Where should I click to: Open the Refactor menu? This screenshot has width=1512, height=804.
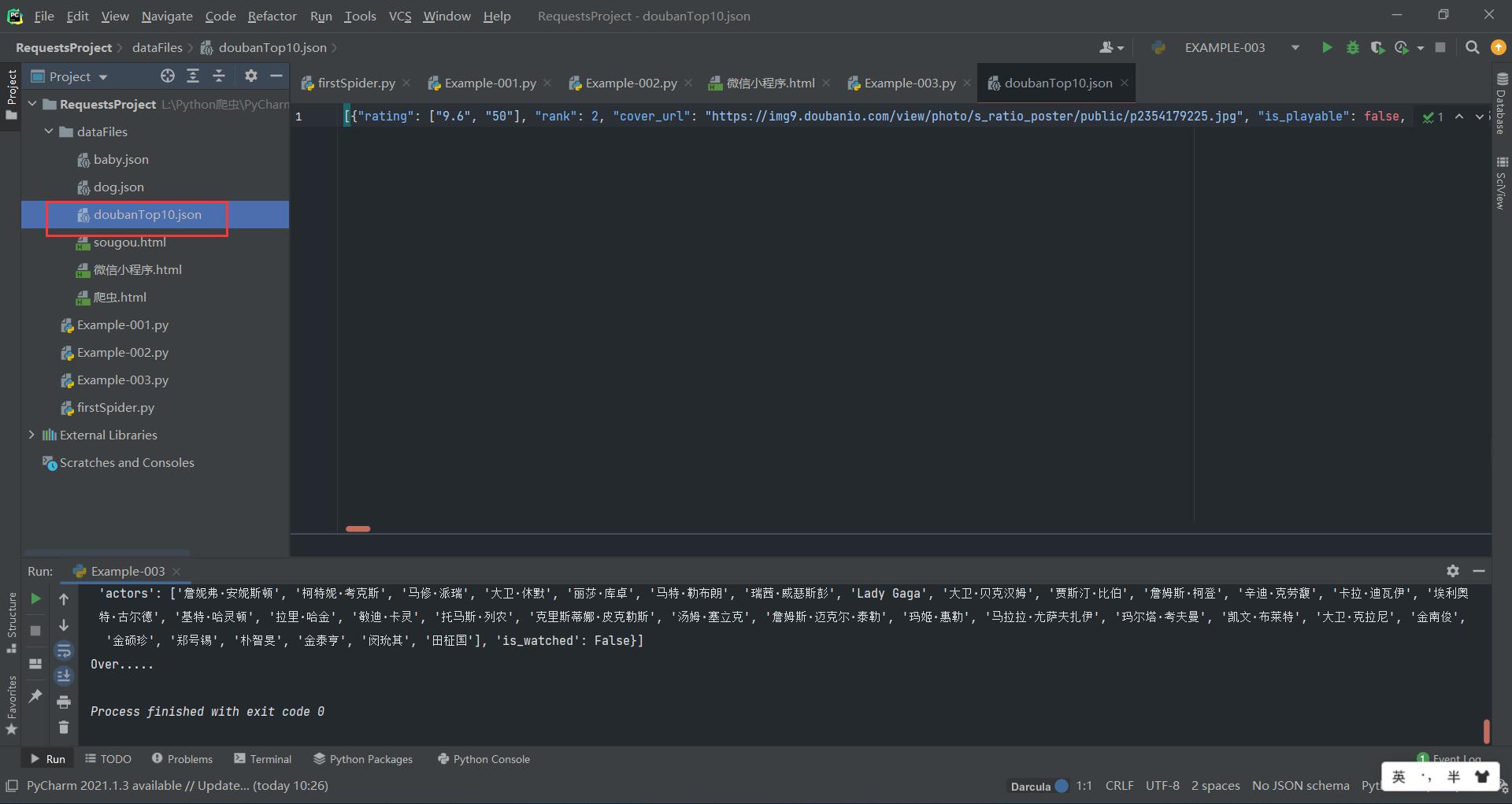[x=272, y=16]
